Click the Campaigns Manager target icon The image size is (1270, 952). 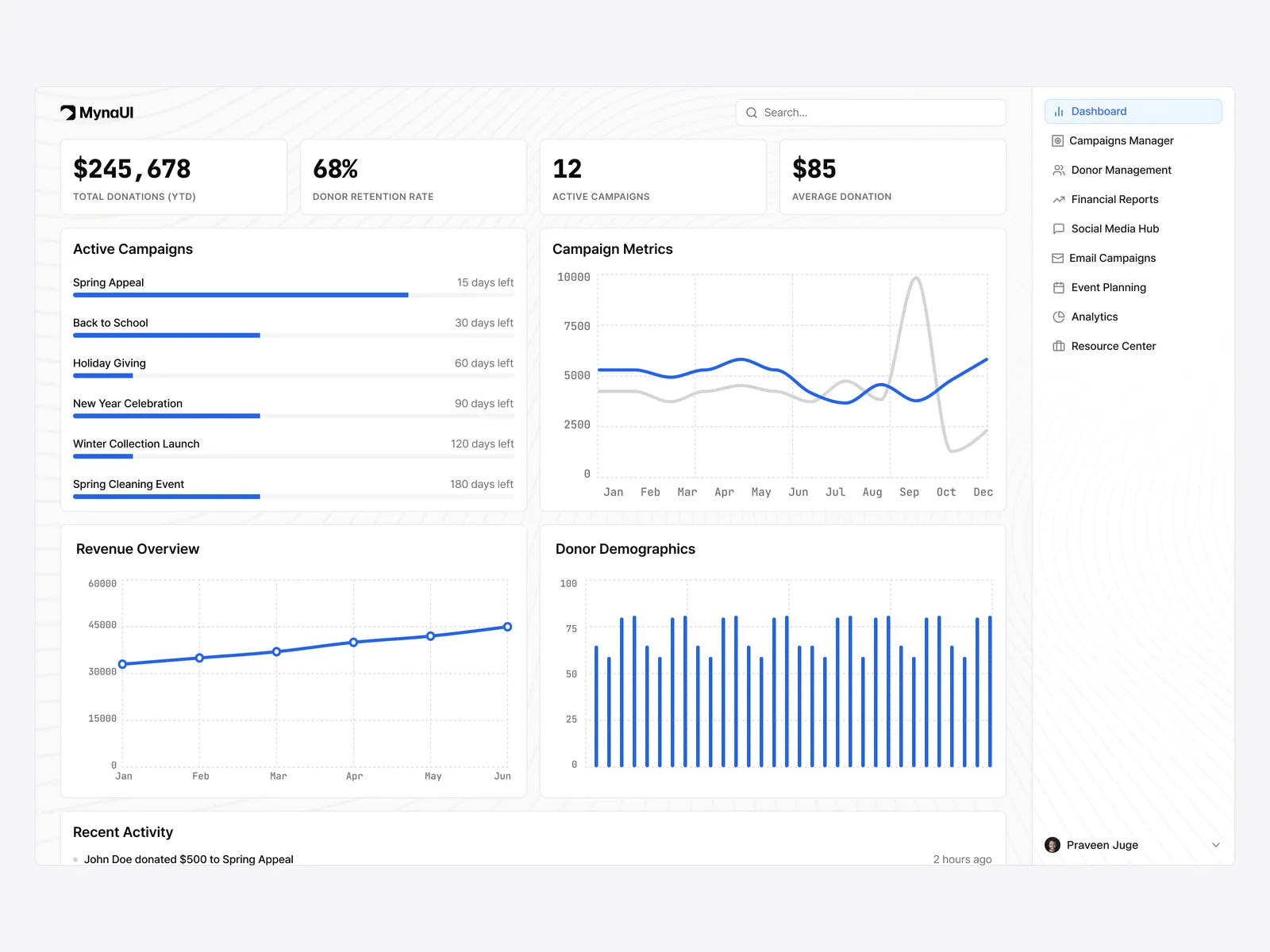pos(1057,141)
